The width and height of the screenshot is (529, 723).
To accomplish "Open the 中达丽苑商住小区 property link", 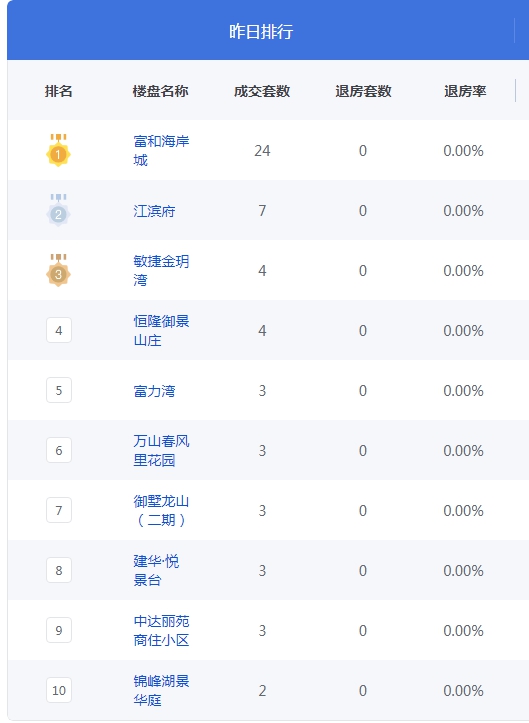I will pyautogui.click(x=161, y=630).
